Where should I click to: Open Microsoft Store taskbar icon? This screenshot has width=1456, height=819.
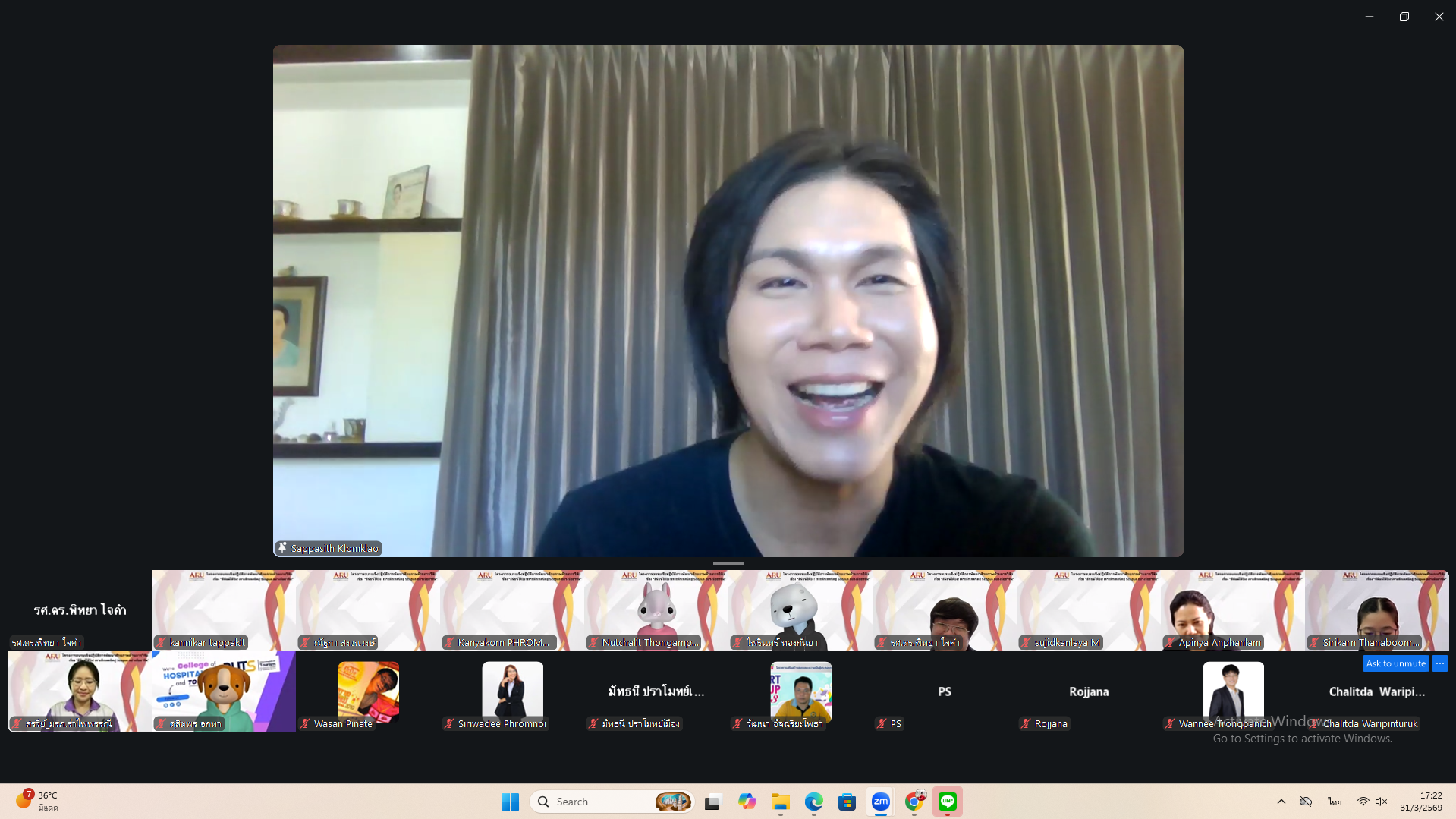point(847,802)
